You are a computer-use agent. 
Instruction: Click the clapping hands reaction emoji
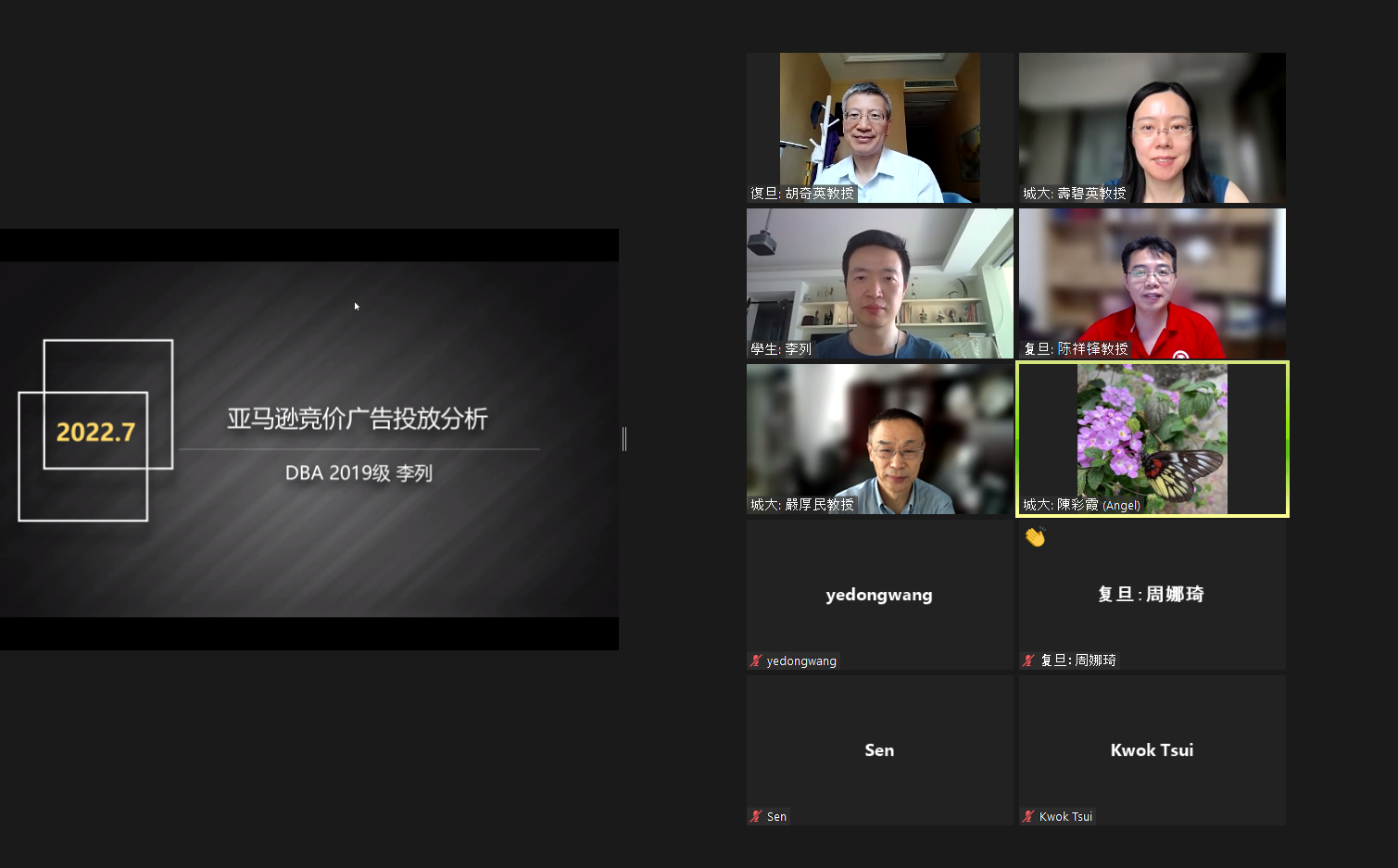1035,536
